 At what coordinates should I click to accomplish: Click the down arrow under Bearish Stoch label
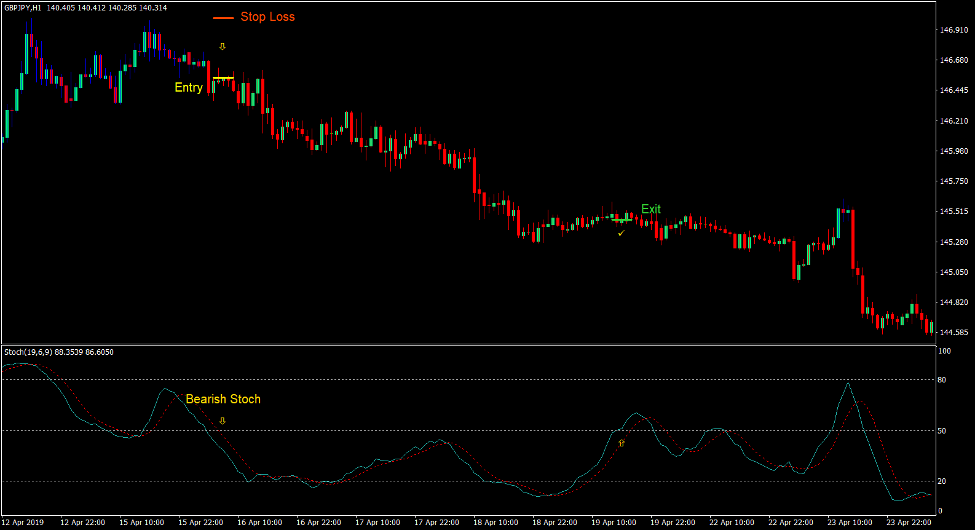[222, 421]
